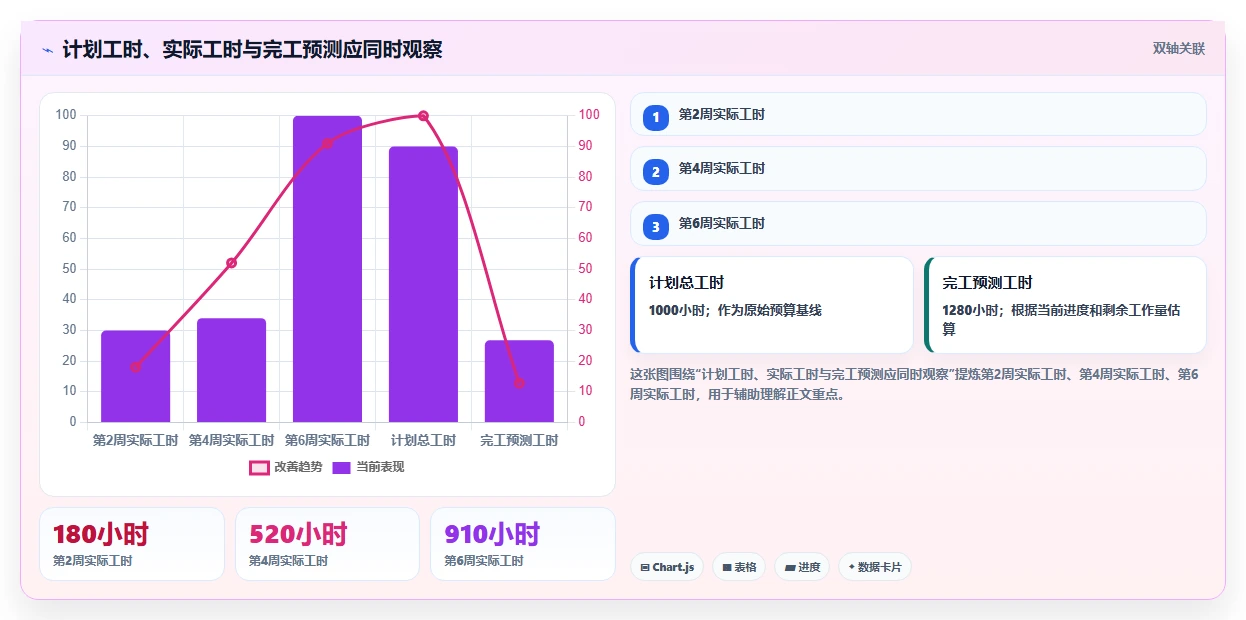Click the 910小时 stat card
The height and width of the screenshot is (620, 1246).
(x=523, y=544)
